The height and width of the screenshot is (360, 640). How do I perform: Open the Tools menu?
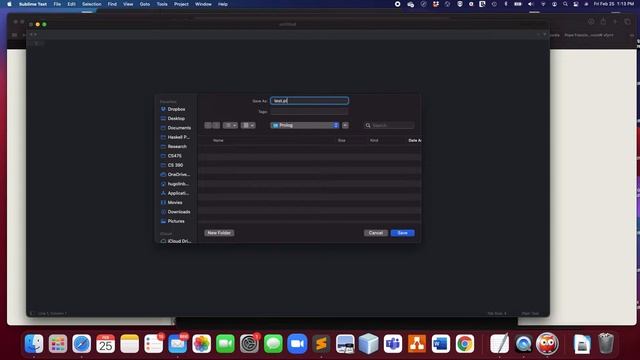coord(162,4)
